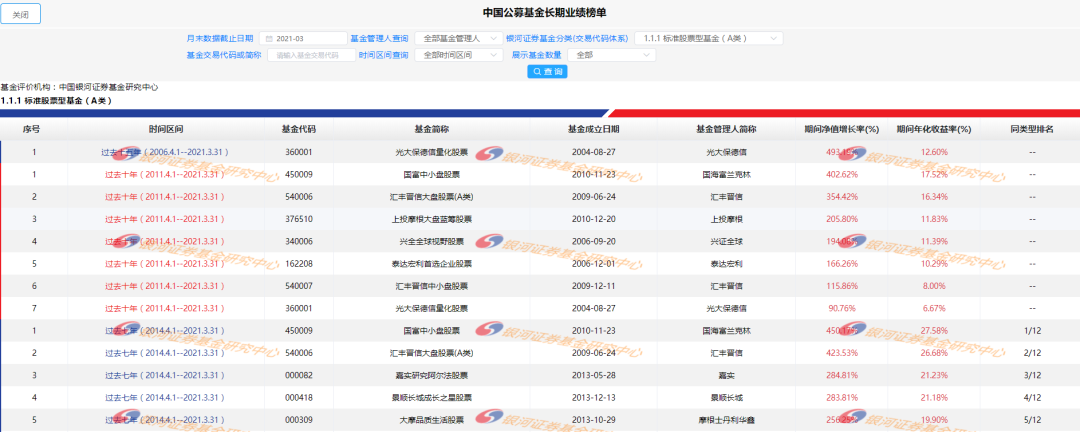Click annualized return value 21.23%

[x=935, y=376]
